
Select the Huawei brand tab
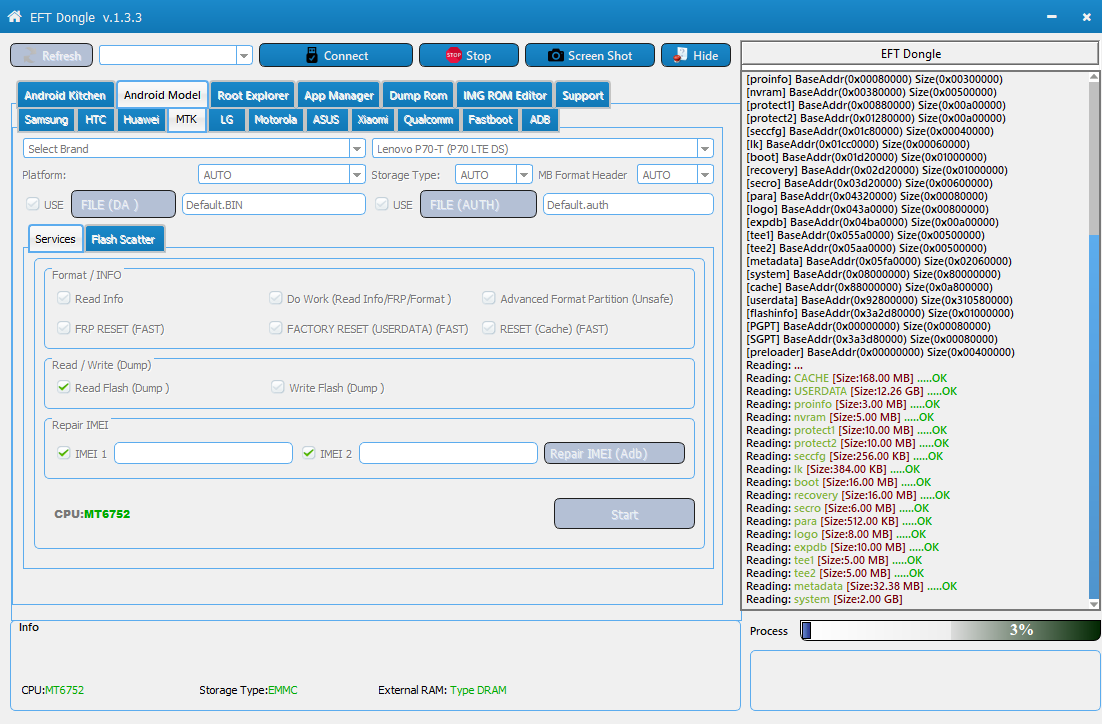coord(141,119)
